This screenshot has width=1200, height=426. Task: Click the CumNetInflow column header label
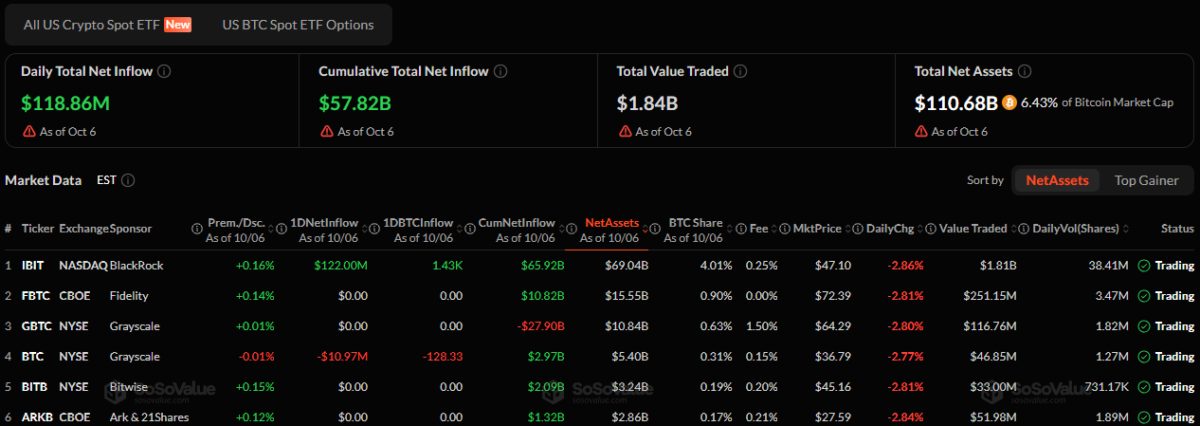point(517,223)
